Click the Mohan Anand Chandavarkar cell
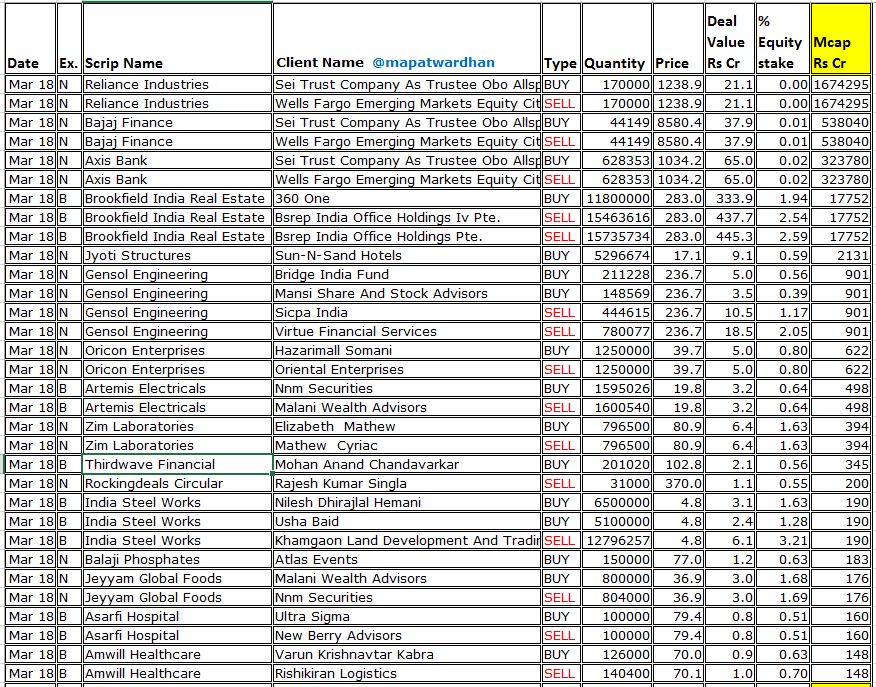 [407, 465]
